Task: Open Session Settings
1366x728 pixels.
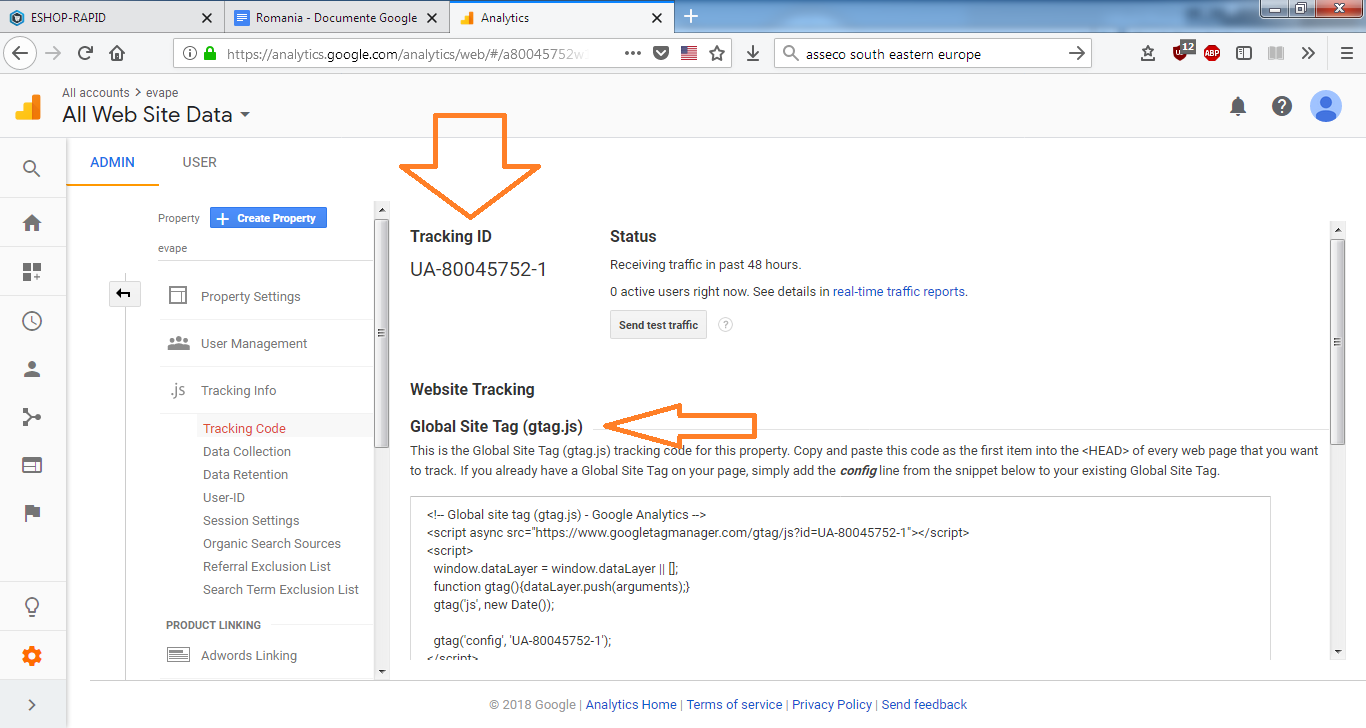Action: (251, 520)
